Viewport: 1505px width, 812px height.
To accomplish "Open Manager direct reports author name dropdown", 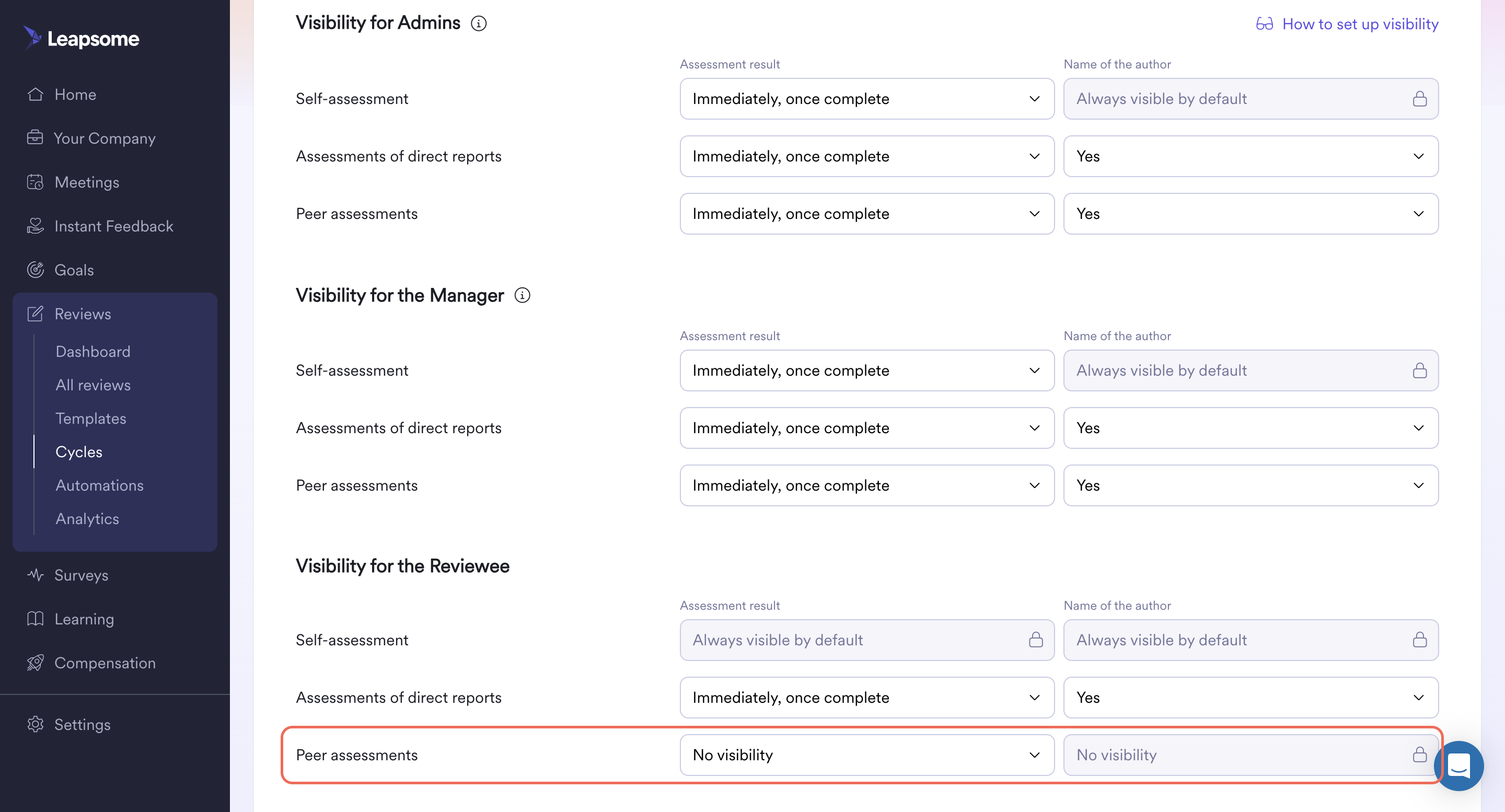I will 1251,427.
